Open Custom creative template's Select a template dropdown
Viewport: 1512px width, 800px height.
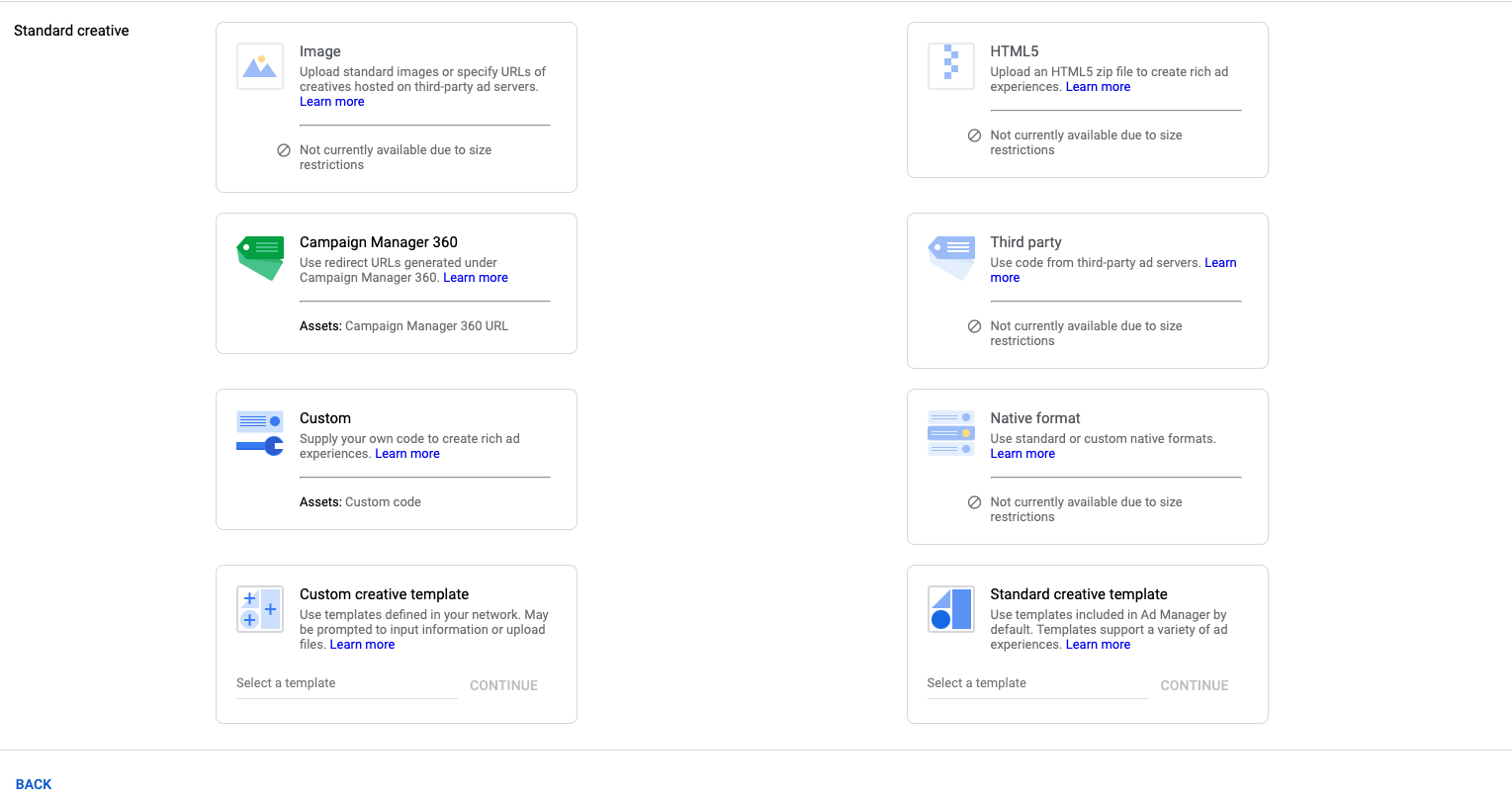point(346,683)
